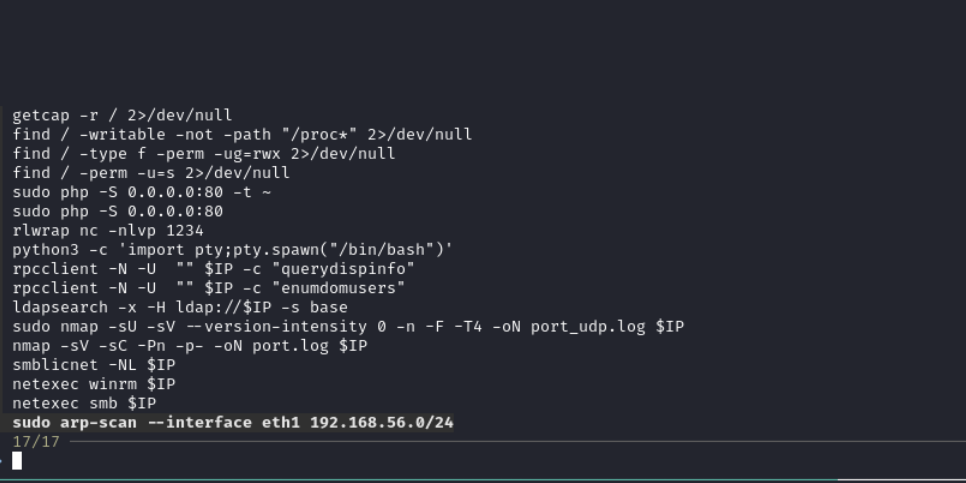This screenshot has width=966, height=483.
Task: Select the rlwrap nc -nlvp 1234 line
Action: (x=108, y=230)
